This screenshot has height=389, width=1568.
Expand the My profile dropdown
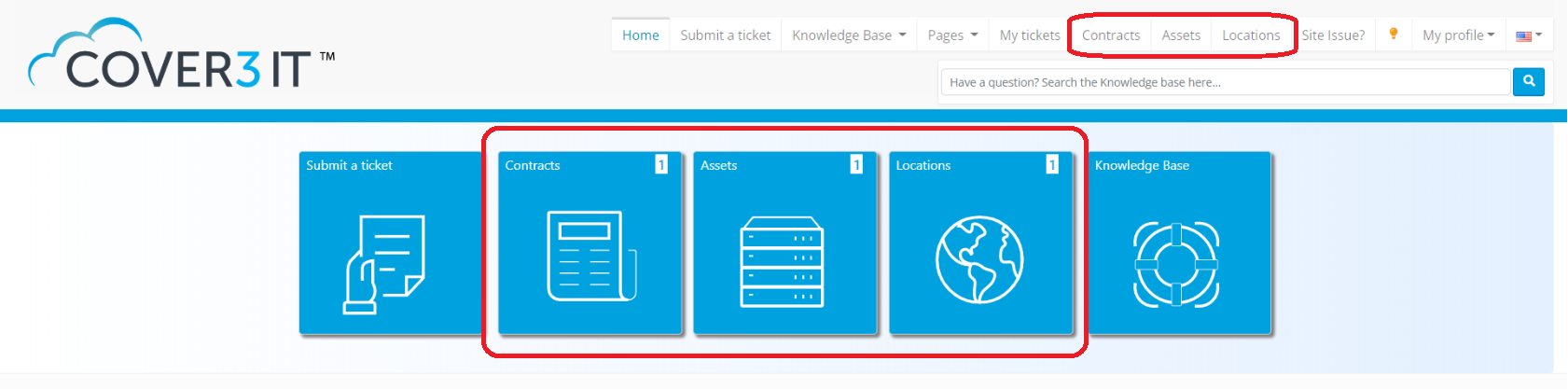coord(1458,35)
